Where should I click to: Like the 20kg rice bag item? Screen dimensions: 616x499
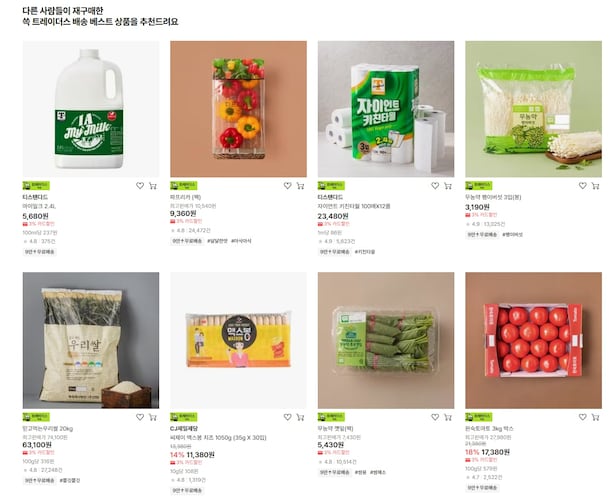140,417
